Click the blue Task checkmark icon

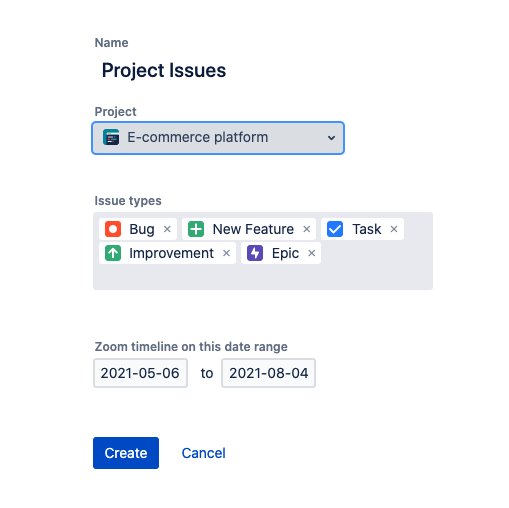coord(335,229)
